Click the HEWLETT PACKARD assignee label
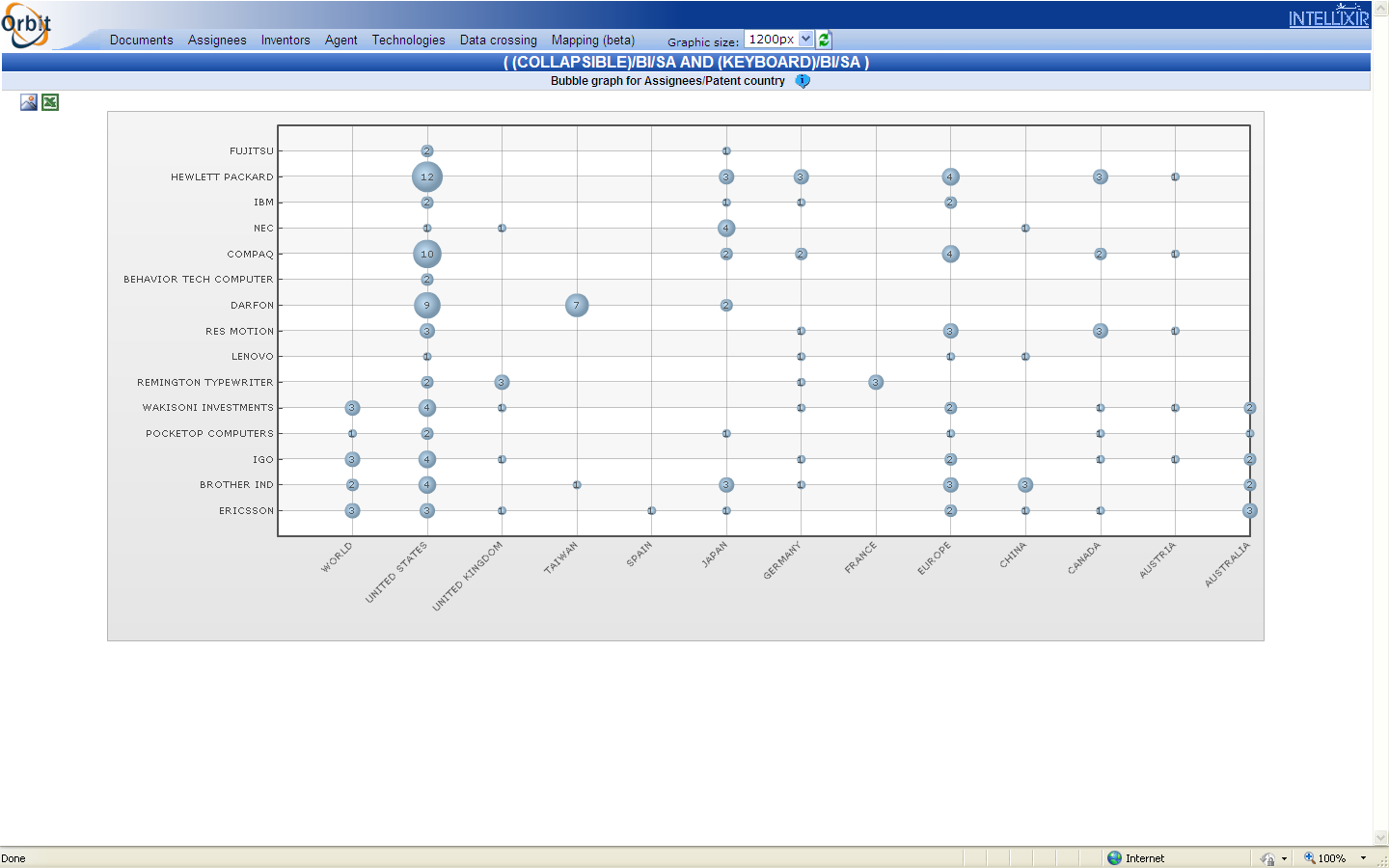1389x868 pixels. click(x=222, y=177)
